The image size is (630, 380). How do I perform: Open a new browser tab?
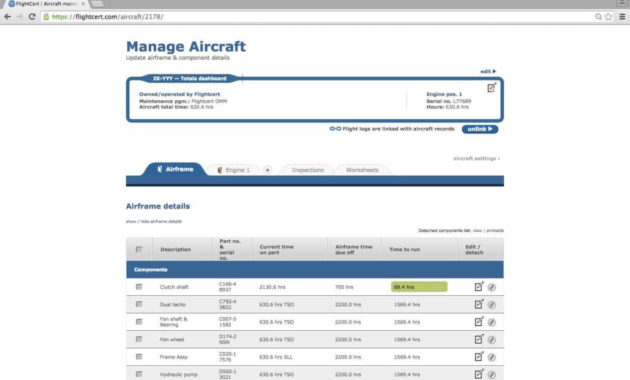pyautogui.click(x=96, y=4)
